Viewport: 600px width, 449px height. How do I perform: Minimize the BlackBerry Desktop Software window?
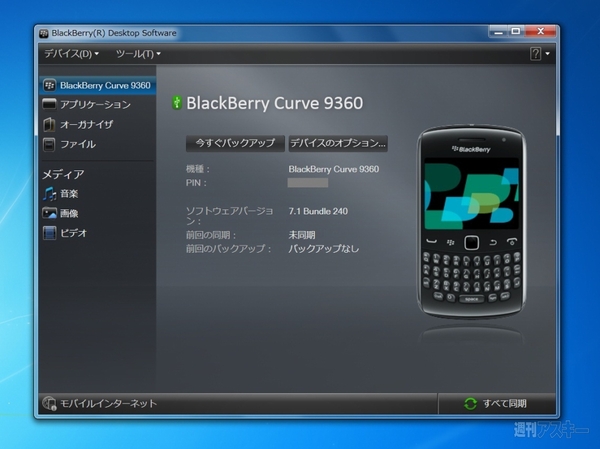click(x=498, y=32)
